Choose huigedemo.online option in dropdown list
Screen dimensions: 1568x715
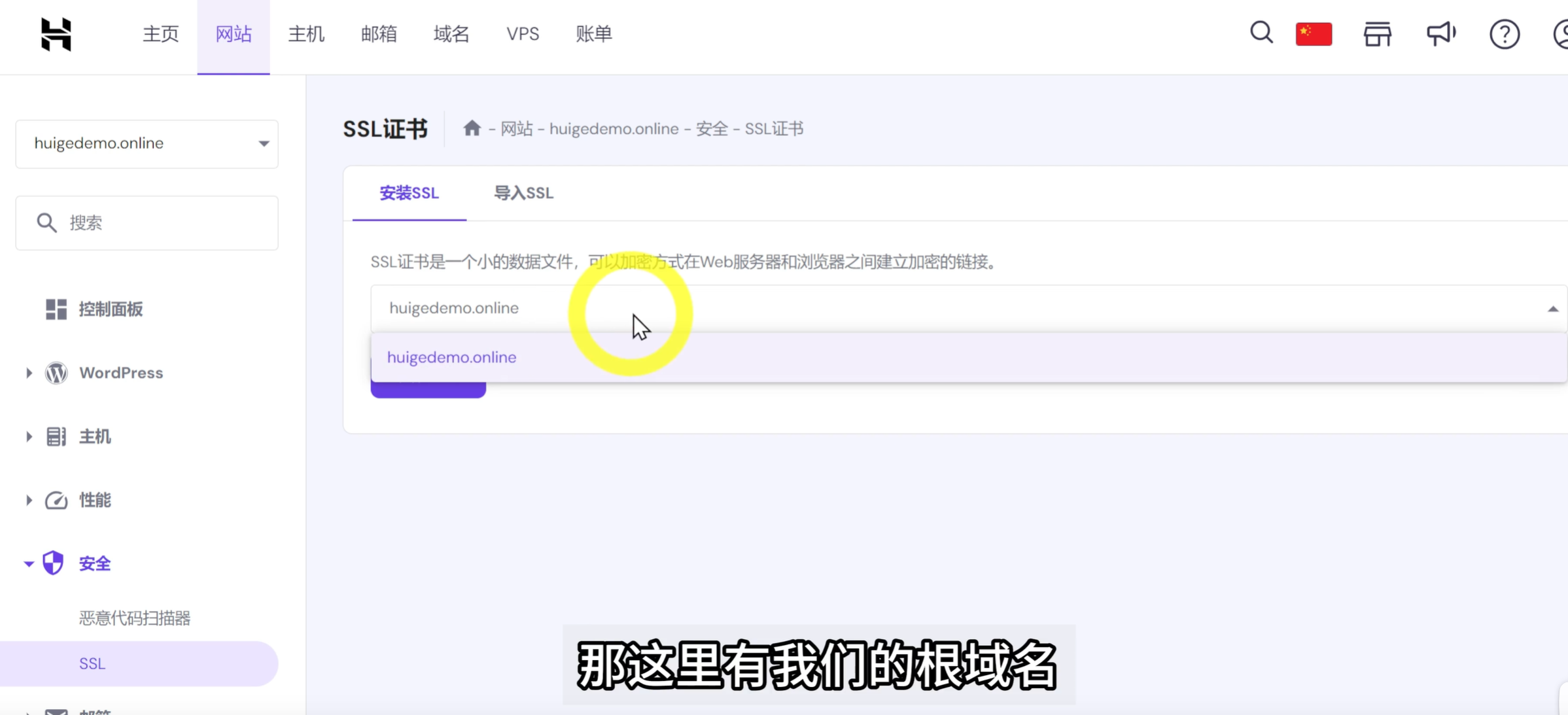[x=968, y=357]
